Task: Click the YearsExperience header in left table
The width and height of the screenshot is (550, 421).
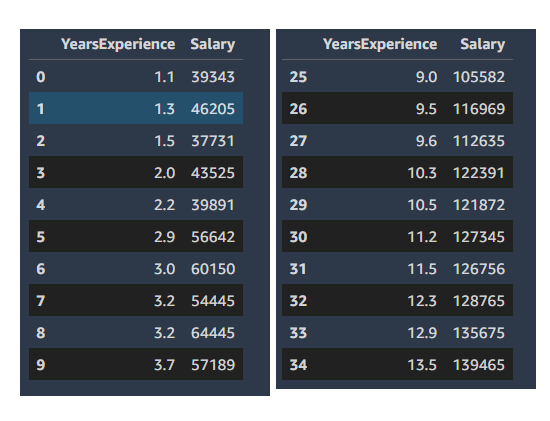Action: coord(118,45)
